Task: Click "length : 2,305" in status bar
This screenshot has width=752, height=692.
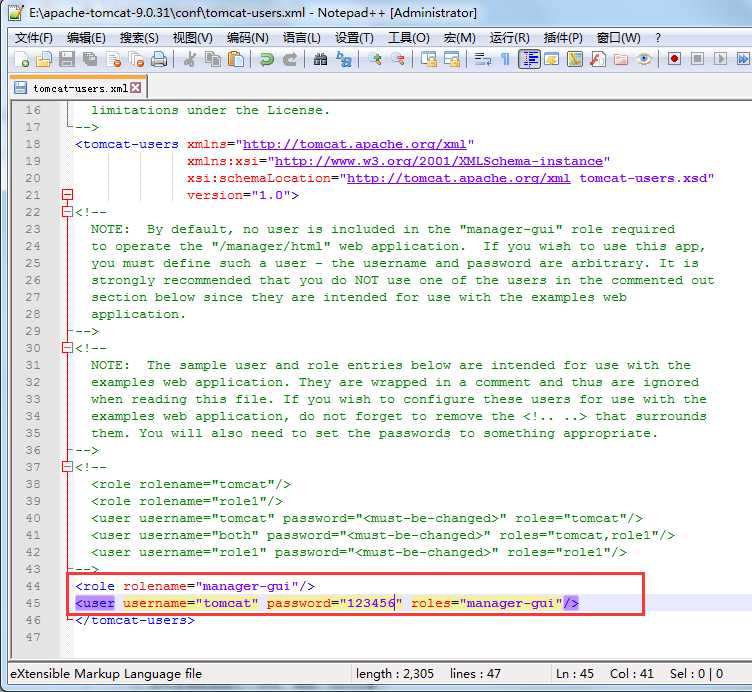Action: 395,674
